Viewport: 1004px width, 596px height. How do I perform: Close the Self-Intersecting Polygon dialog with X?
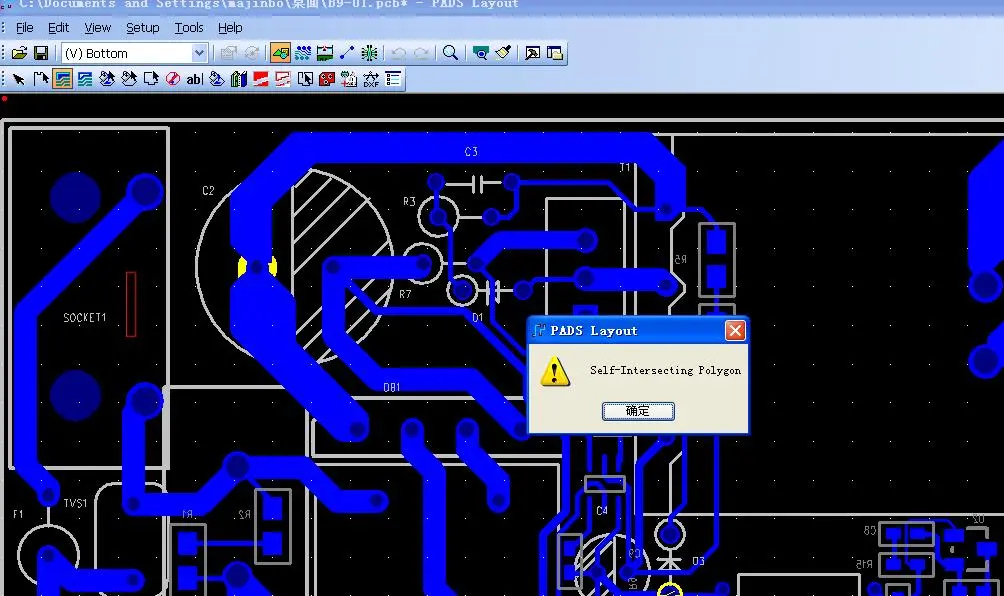(x=735, y=330)
